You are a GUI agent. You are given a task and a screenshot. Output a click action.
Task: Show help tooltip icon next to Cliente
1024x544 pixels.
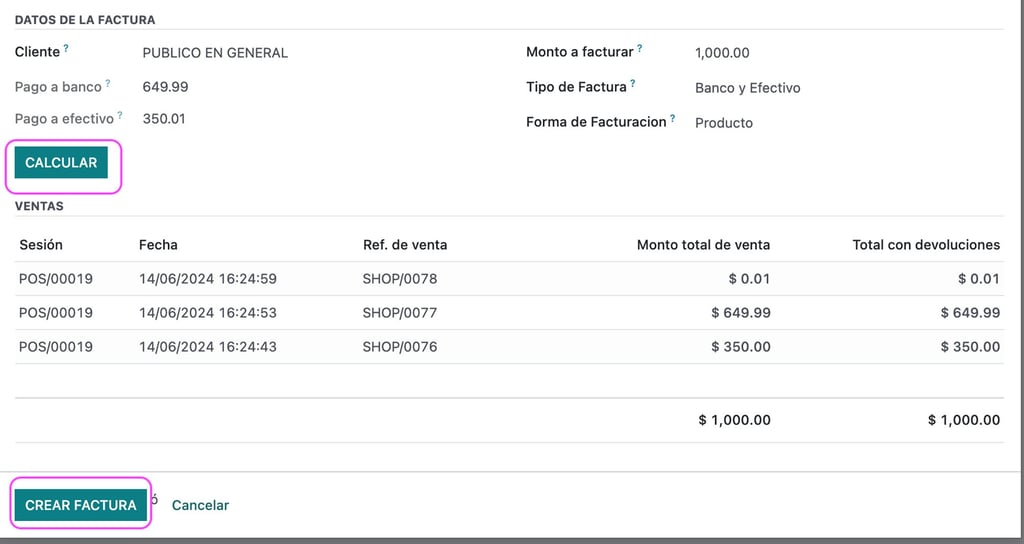66,48
